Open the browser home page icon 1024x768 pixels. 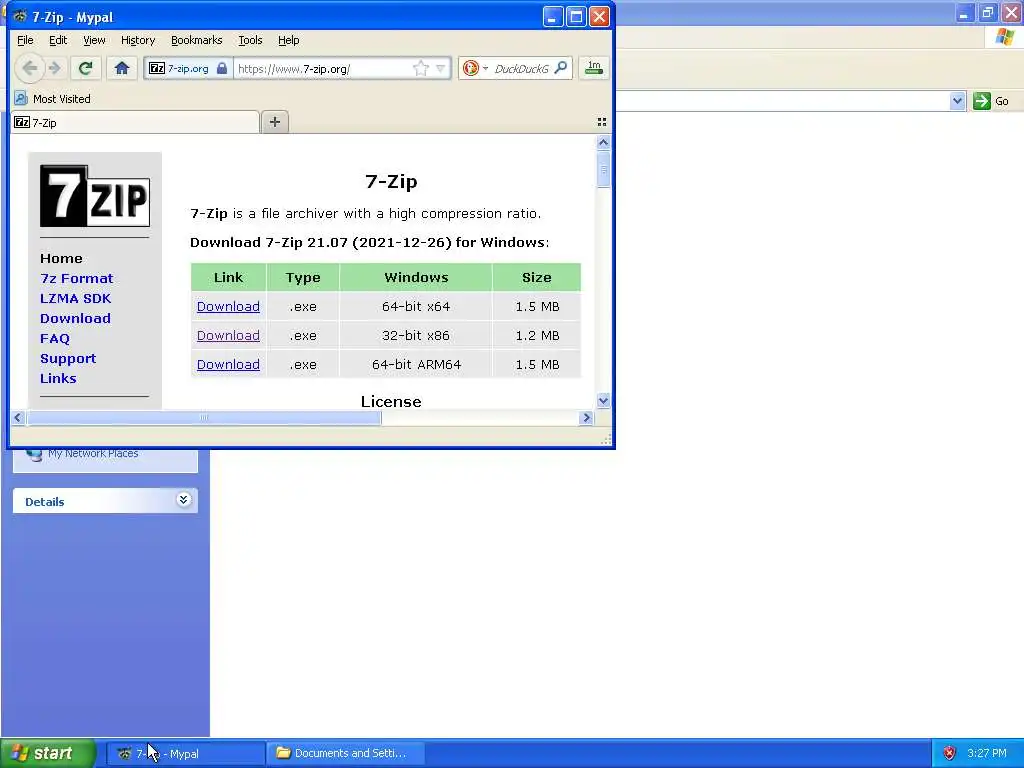tap(121, 68)
